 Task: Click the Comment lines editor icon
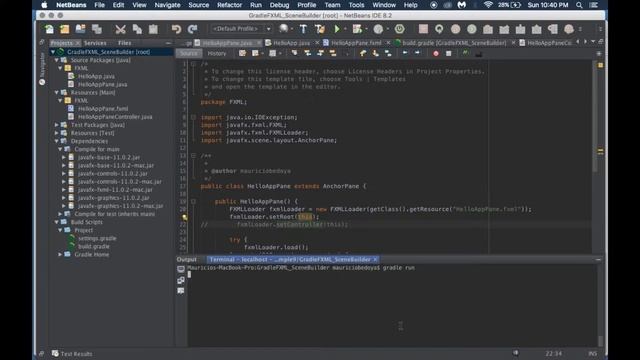(x=465, y=53)
